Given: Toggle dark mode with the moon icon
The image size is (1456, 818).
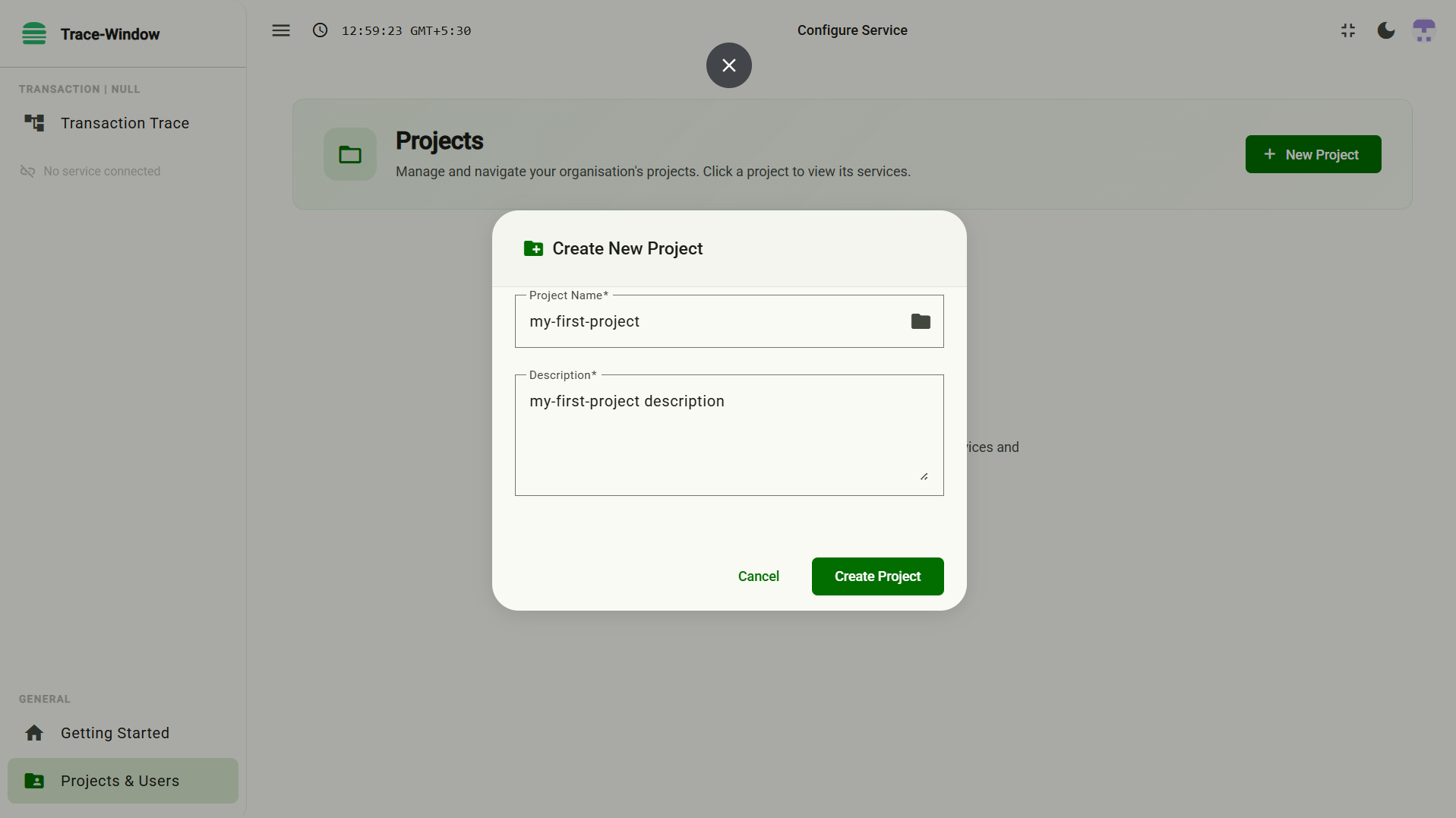Looking at the screenshot, I should tap(1386, 30).
